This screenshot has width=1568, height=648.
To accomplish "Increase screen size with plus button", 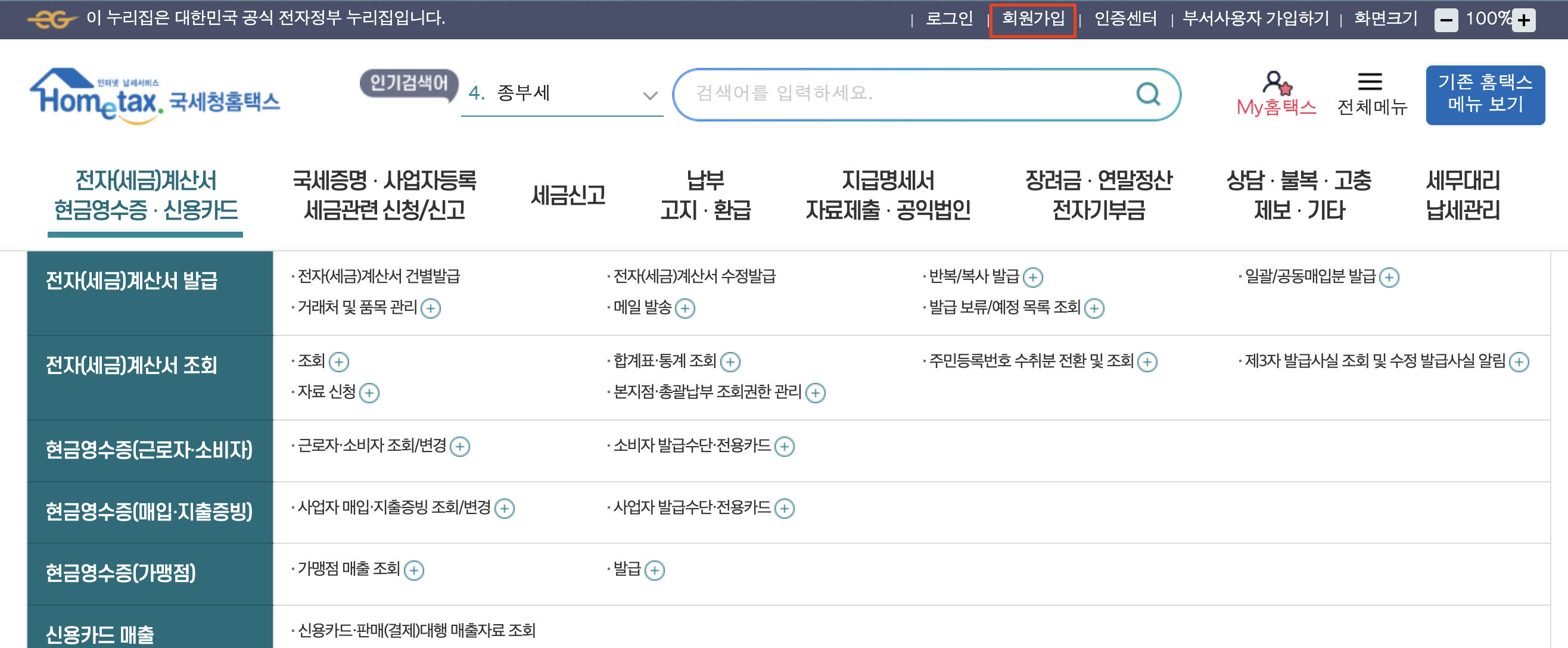I will pyautogui.click(x=1523, y=21).
